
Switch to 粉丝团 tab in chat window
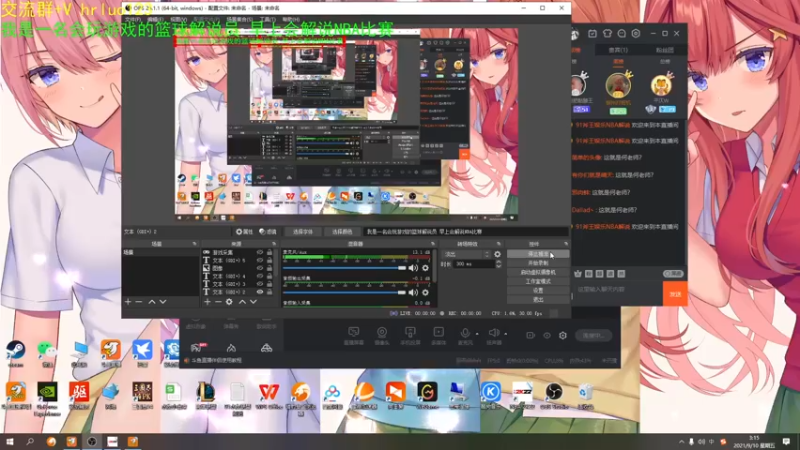[664, 50]
